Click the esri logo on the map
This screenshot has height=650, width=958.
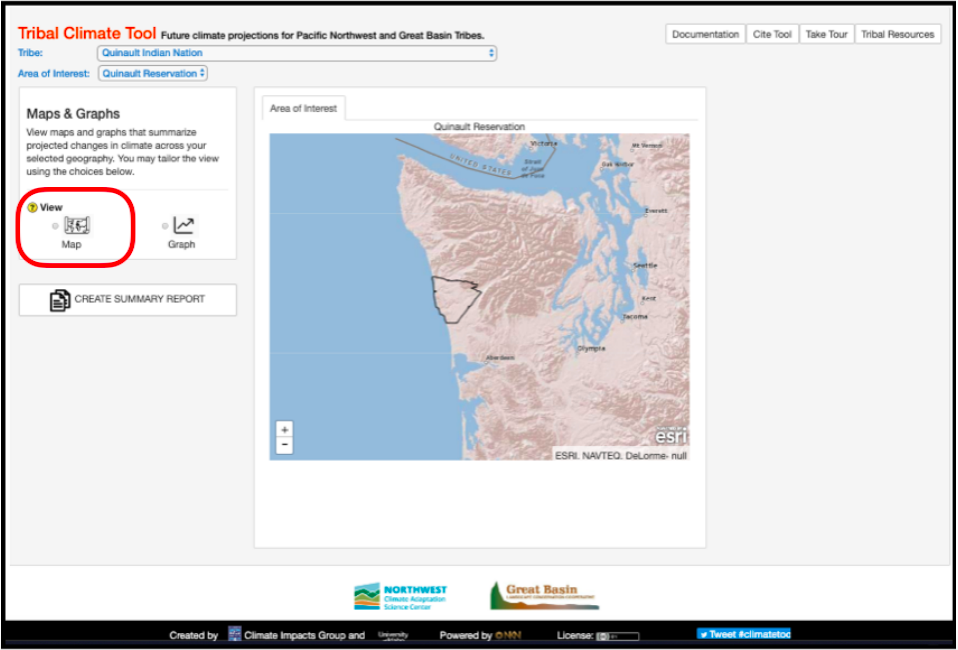670,437
